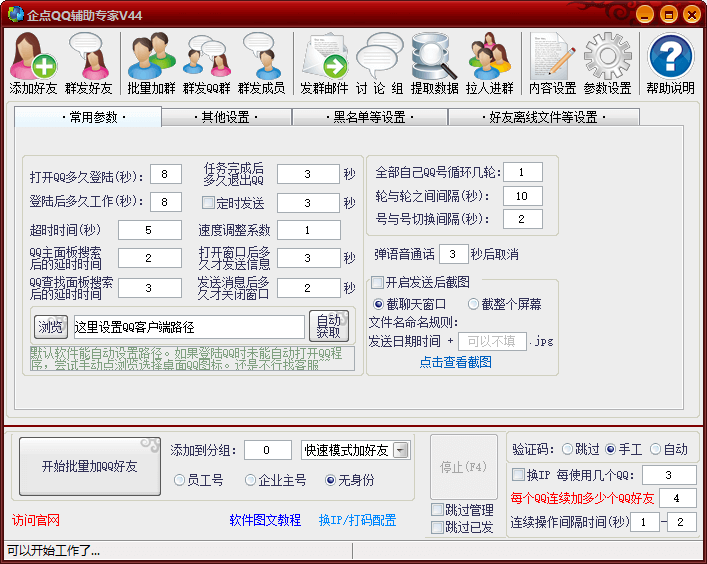
Task: Open the 访问官网 link
Action: pos(36,520)
